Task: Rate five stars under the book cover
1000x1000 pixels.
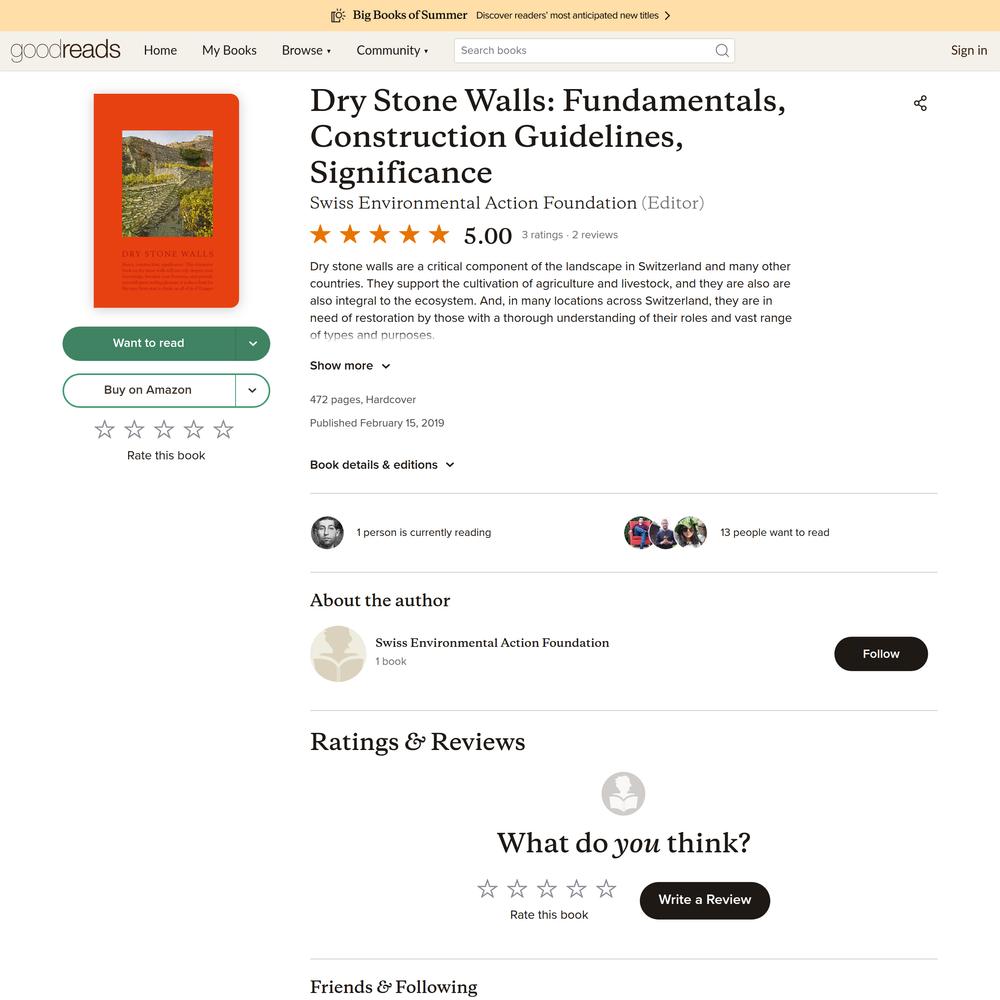Action: click(223, 430)
